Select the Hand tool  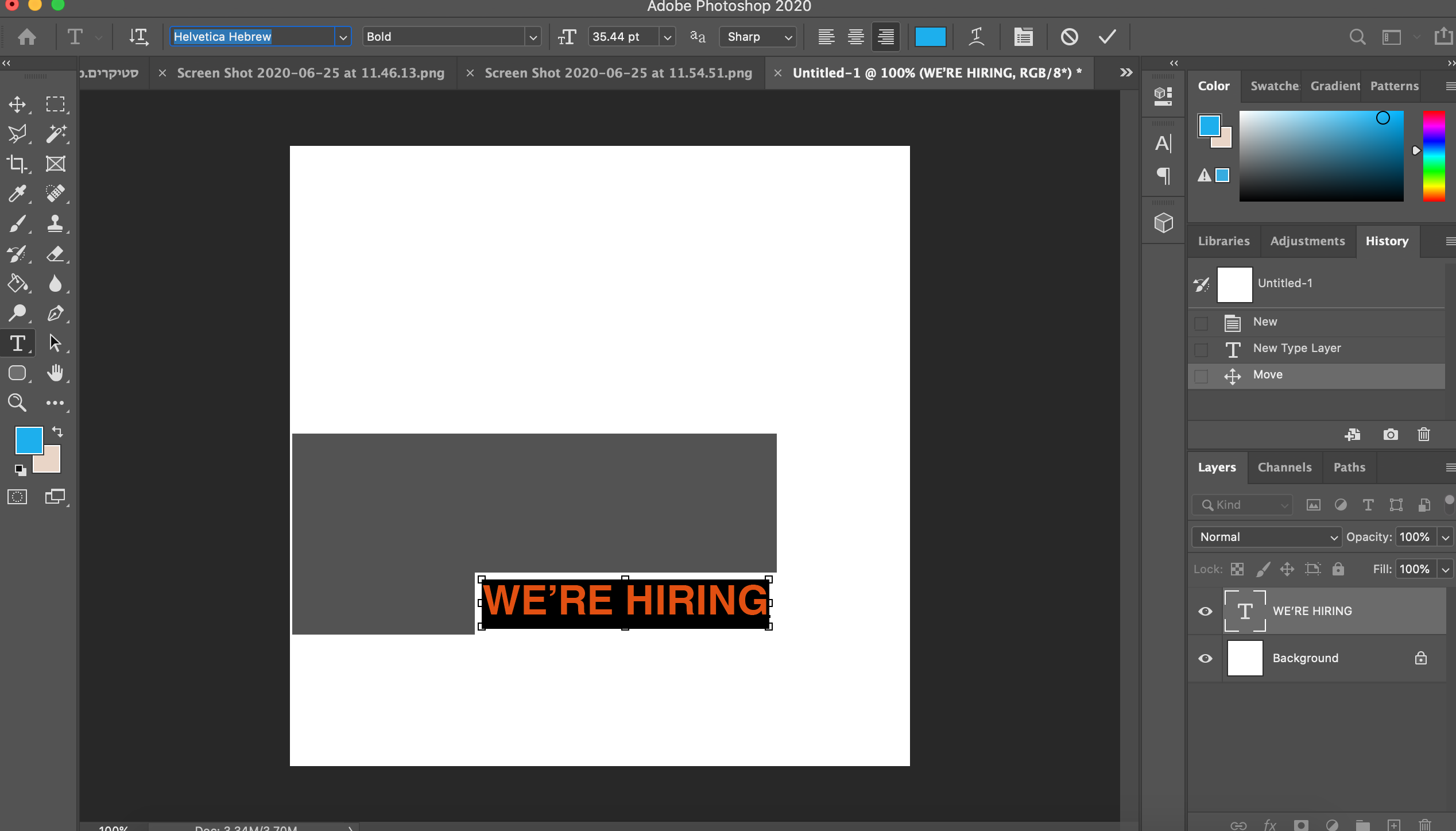(55, 373)
